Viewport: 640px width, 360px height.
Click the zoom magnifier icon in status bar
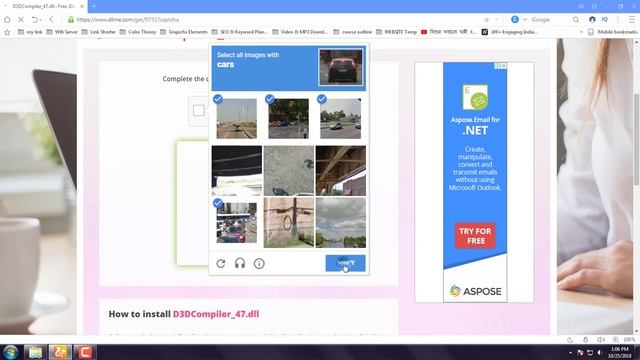615,340
